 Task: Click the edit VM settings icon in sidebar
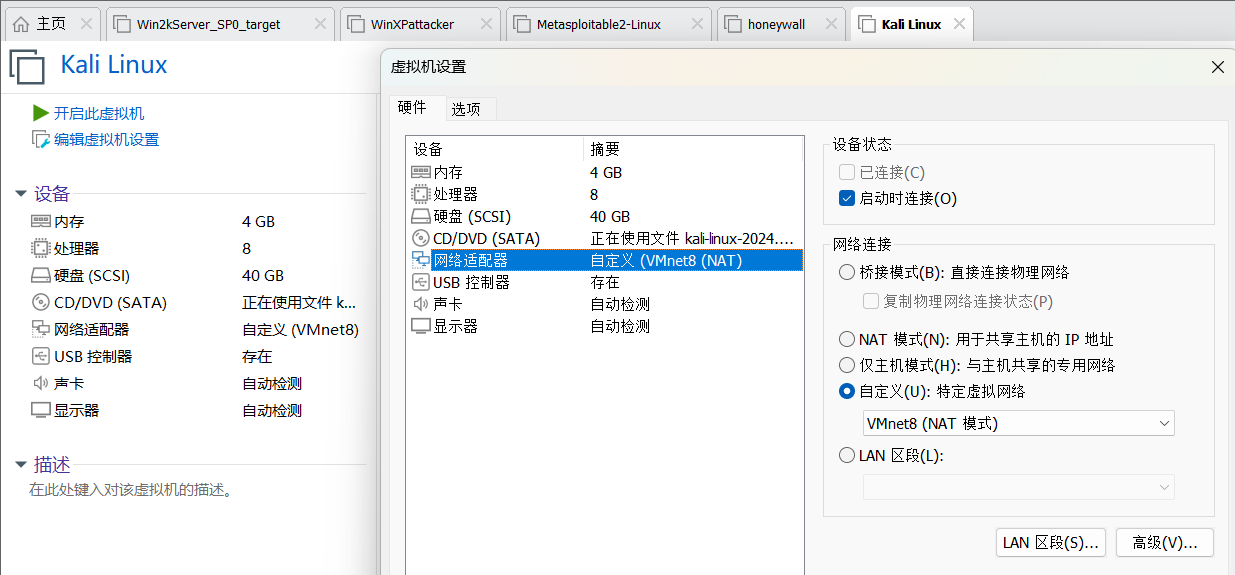click(40, 140)
